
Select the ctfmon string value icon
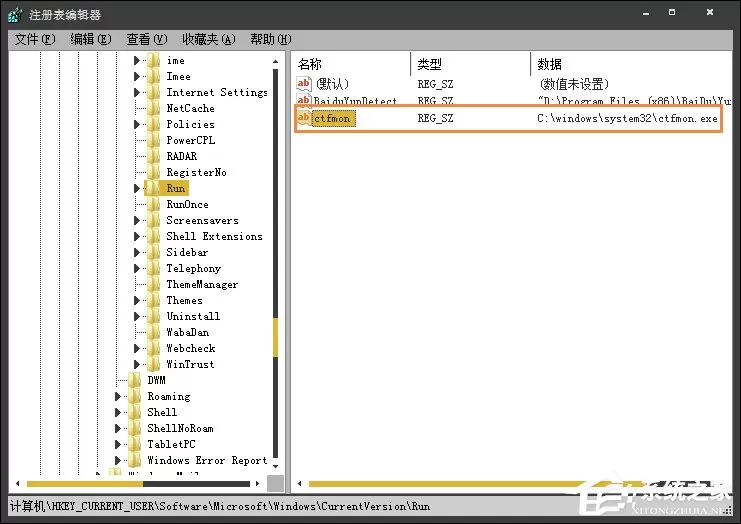tap(303, 118)
